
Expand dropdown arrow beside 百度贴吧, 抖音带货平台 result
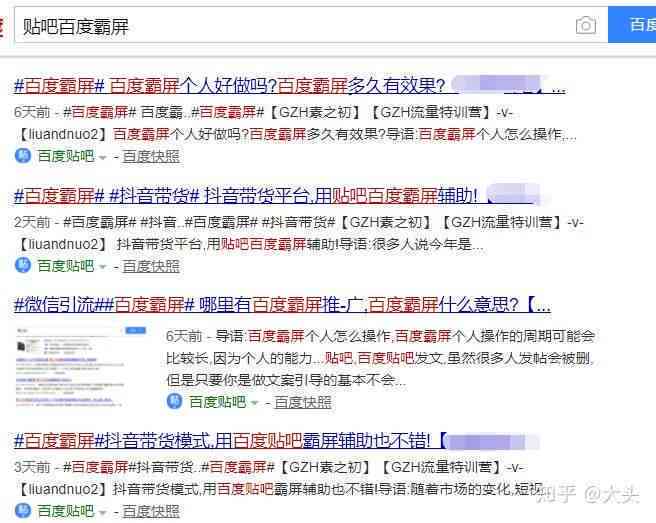click(x=102, y=267)
